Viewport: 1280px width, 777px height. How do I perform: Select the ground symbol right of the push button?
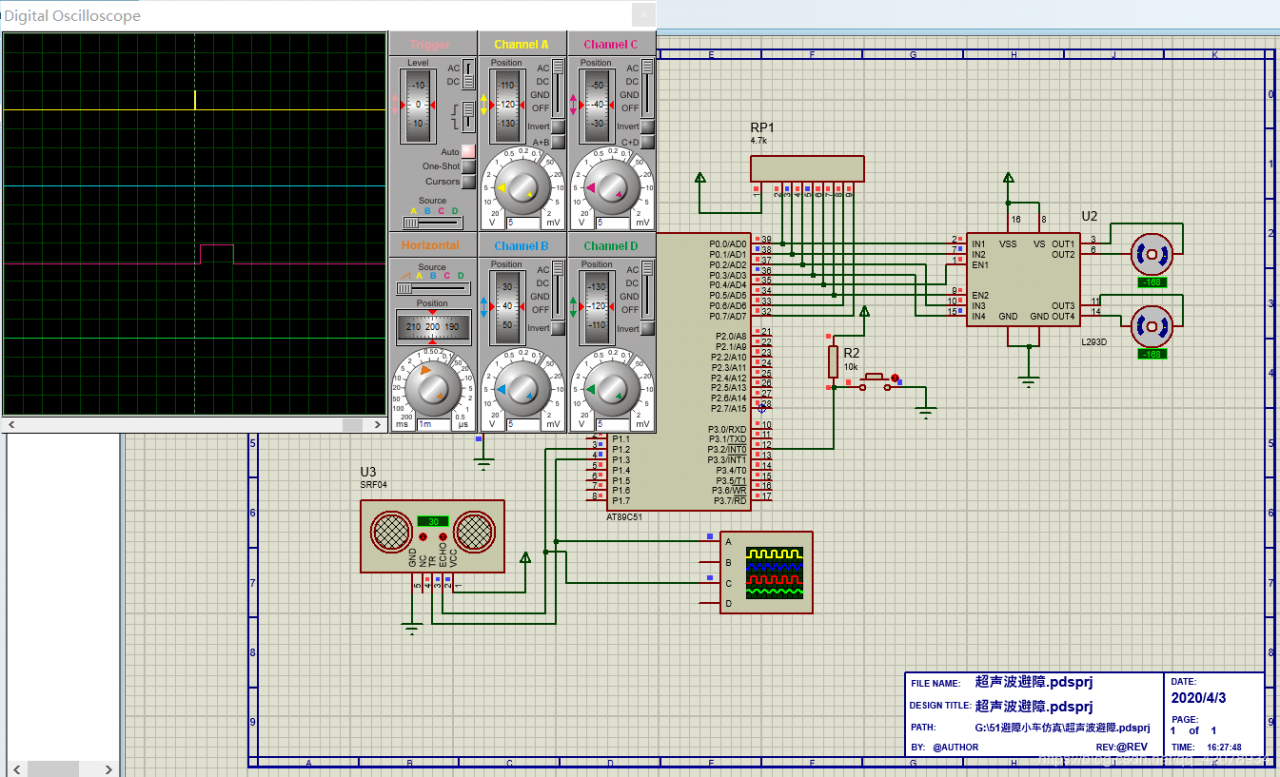coord(926,410)
